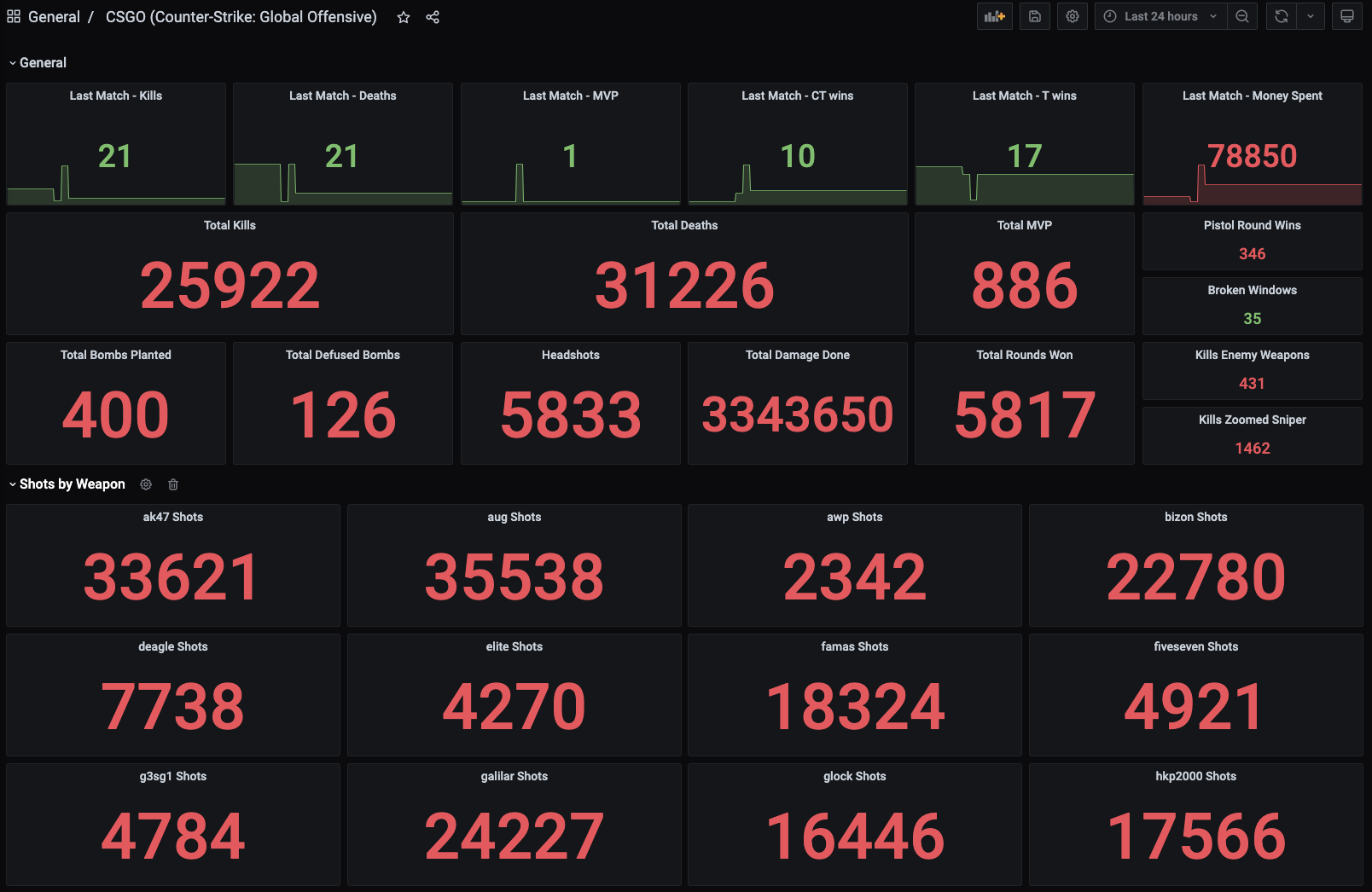This screenshot has width=1372, height=892.
Task: Click the Total Kills panel title
Action: click(230, 225)
